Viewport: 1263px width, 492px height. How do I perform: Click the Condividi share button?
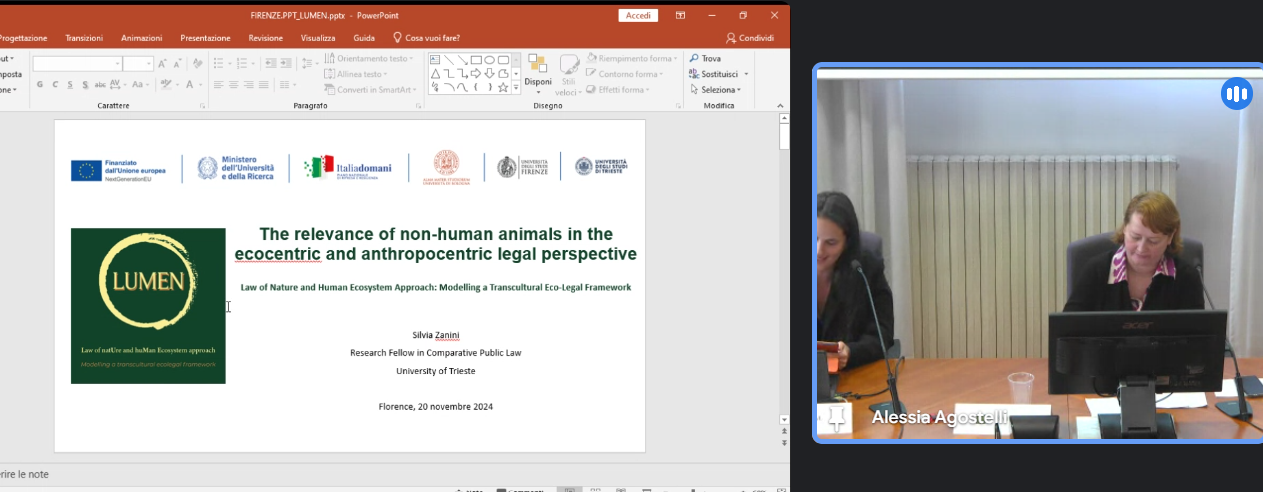pyautogui.click(x=750, y=38)
